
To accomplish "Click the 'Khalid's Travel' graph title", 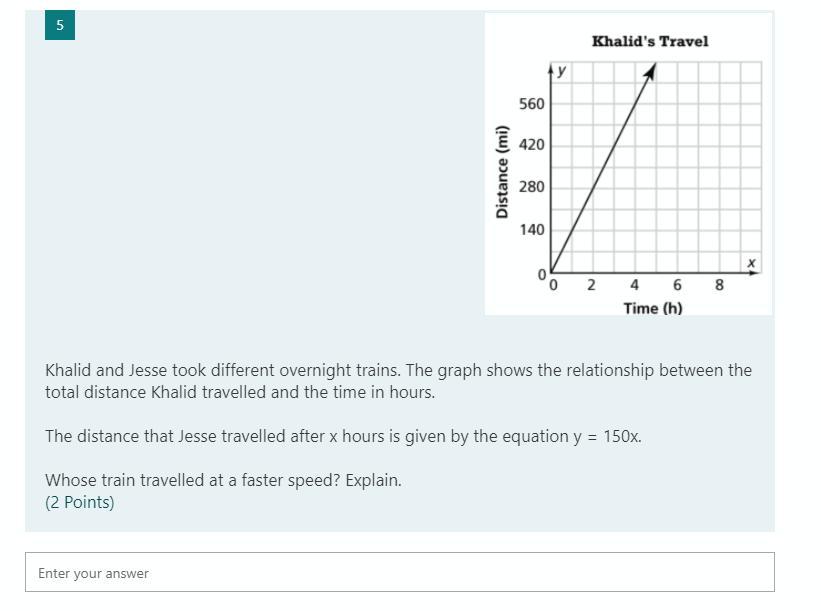I will [650, 41].
